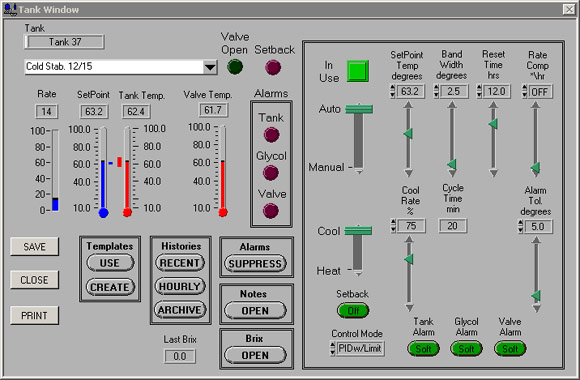This screenshot has width=580, height=380.
Task: Click the Reset Time stepper arrows
Action: [479, 91]
